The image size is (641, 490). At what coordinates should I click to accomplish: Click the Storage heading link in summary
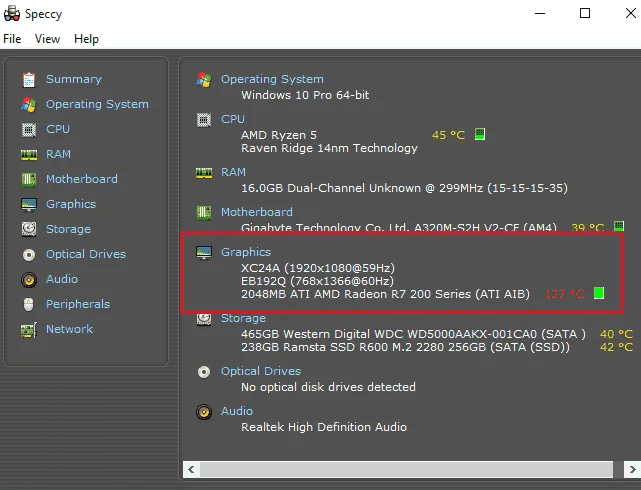pyautogui.click(x=243, y=318)
